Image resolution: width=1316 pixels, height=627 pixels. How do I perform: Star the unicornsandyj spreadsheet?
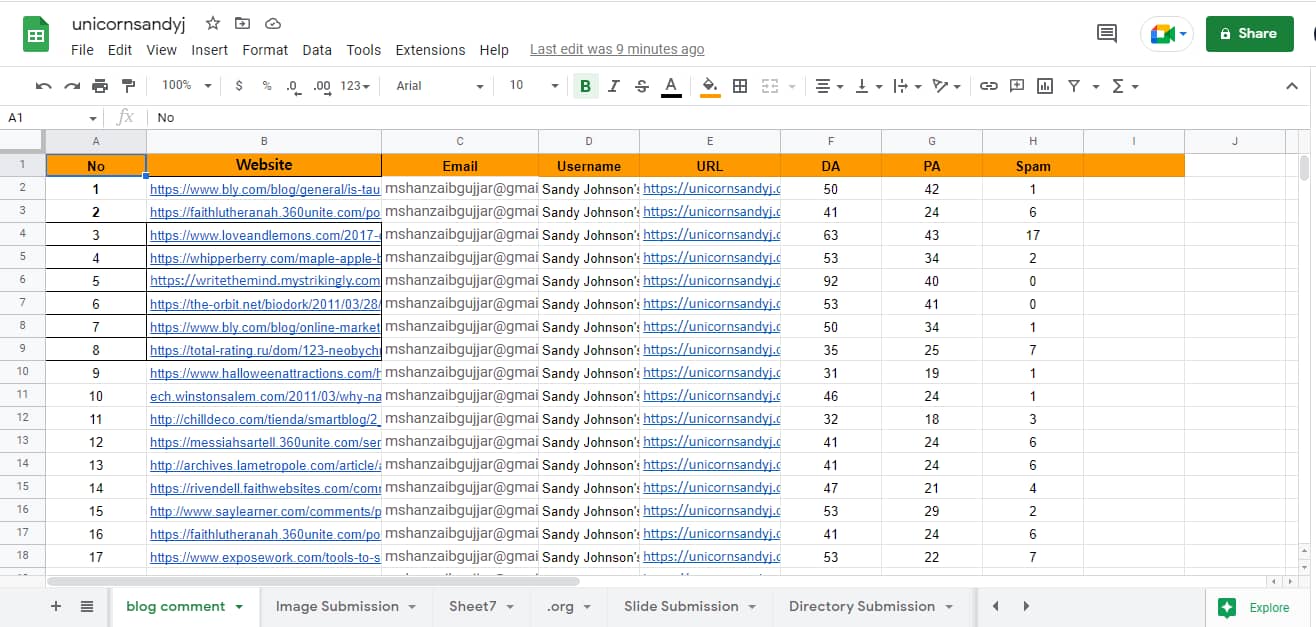point(213,23)
